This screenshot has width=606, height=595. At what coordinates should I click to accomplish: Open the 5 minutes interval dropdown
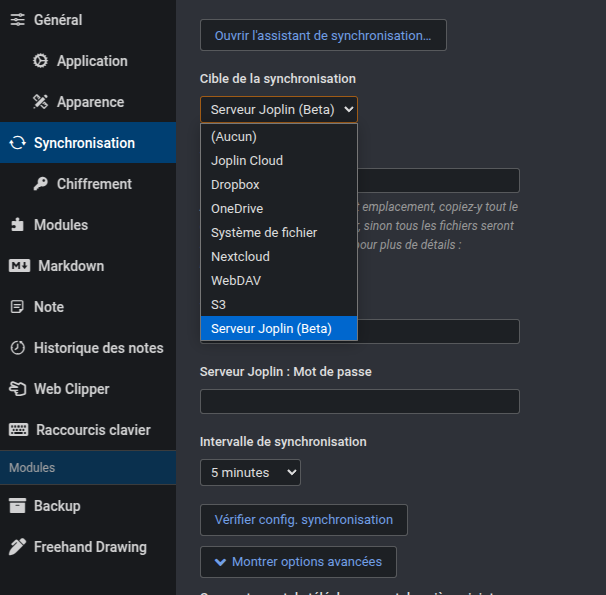point(250,472)
